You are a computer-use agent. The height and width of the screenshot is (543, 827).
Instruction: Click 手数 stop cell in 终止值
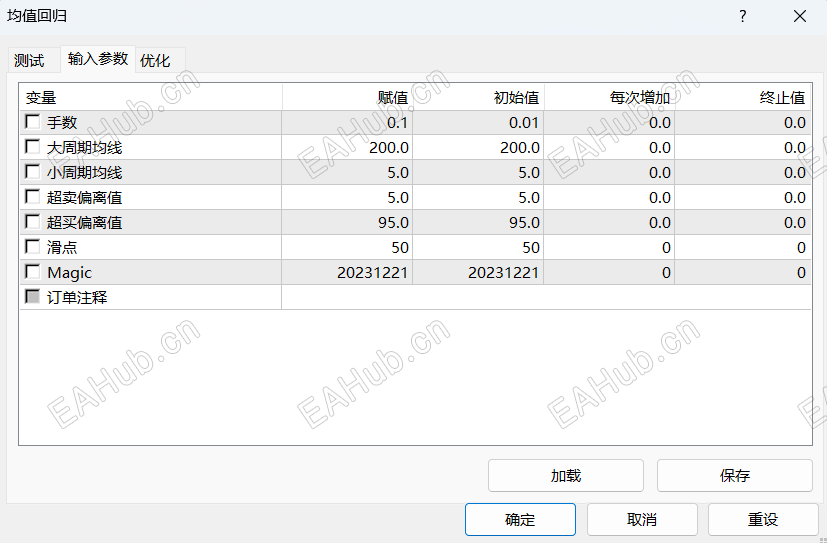point(743,122)
